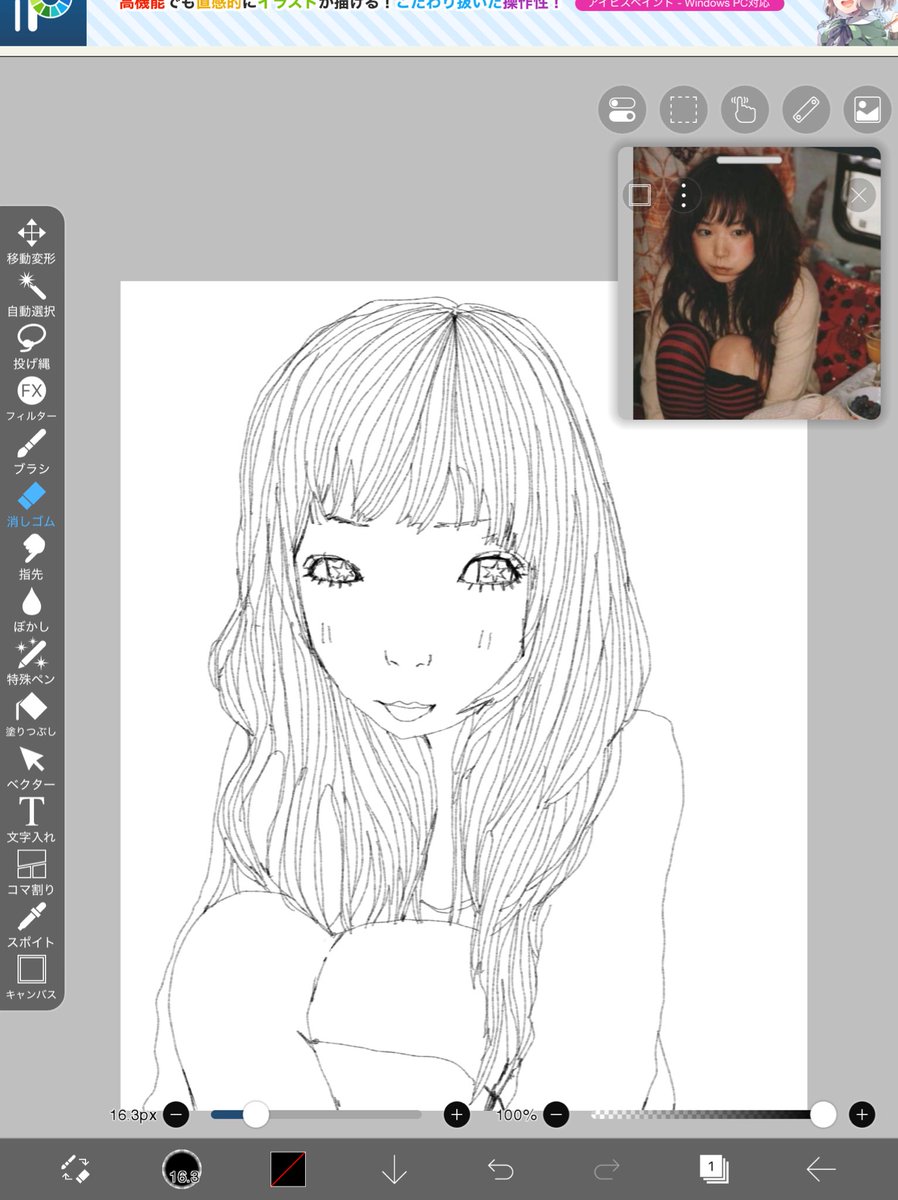Viewport: 898px width, 1200px height.
Task: Open the material image icon
Action: pyautogui.click(x=867, y=110)
